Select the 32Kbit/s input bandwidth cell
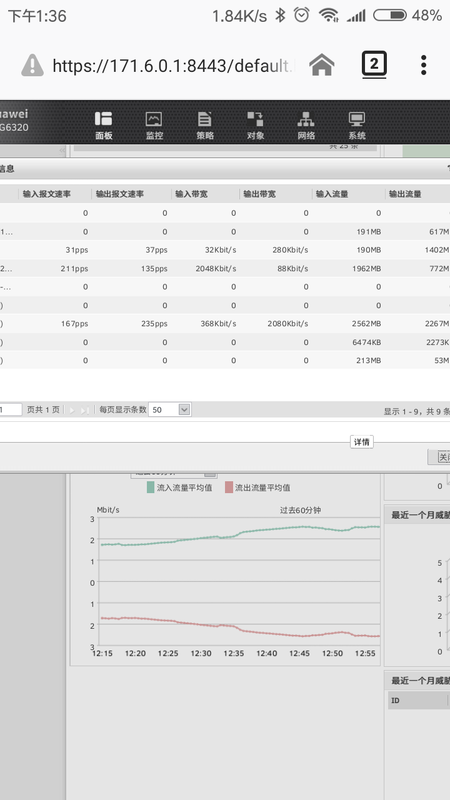This screenshot has width=450, height=800. 220,250
